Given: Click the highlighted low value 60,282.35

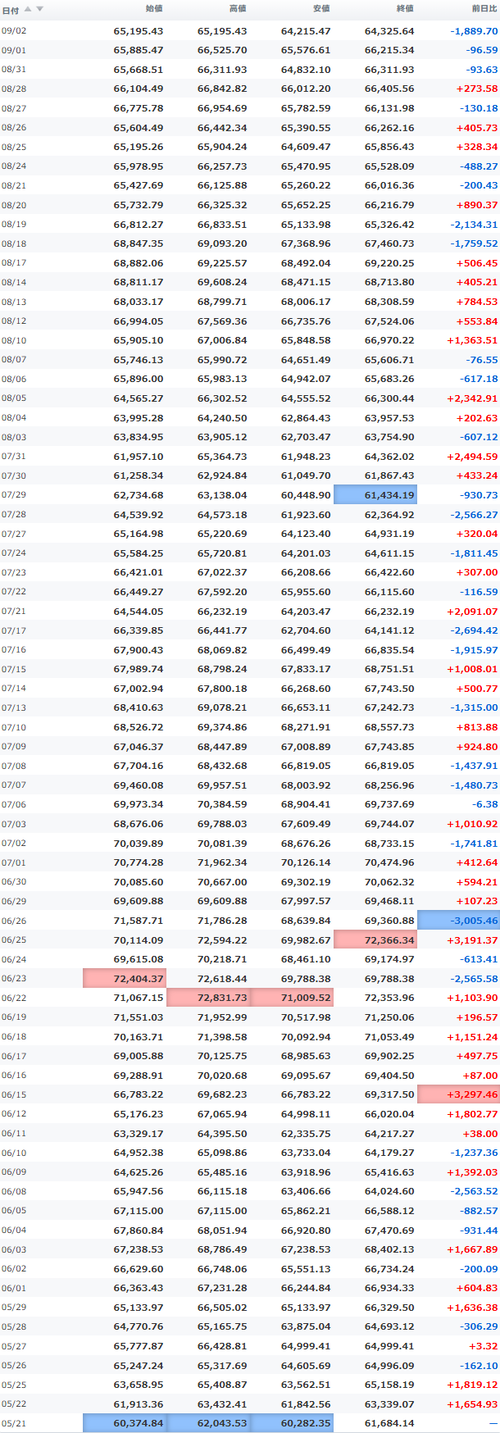Looking at the screenshot, I should coord(292,1422).
